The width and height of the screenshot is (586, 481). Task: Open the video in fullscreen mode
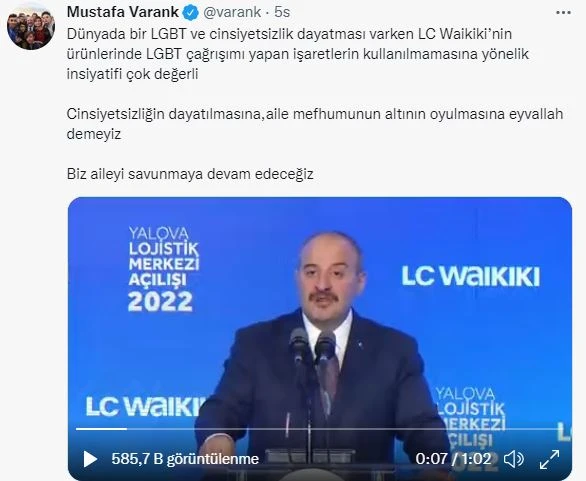(x=549, y=459)
